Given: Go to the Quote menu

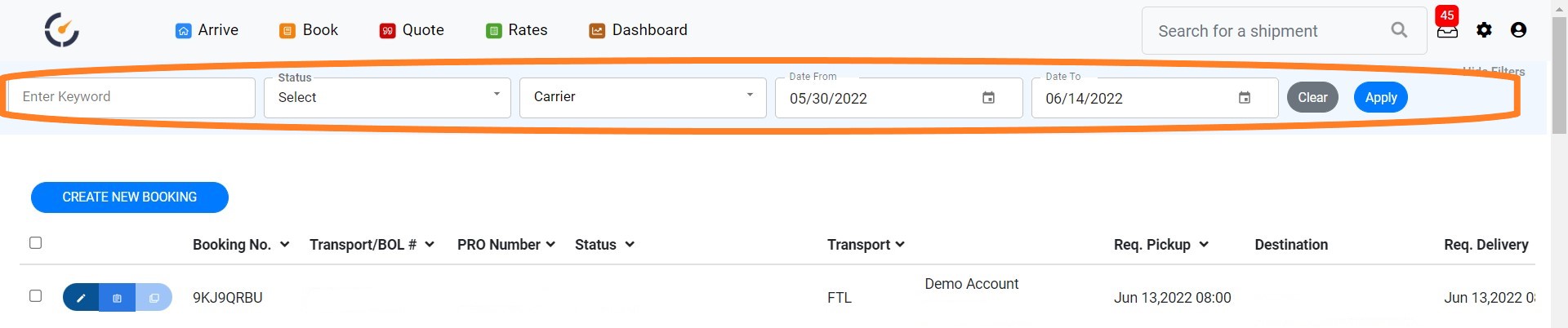Looking at the screenshot, I should click(412, 30).
